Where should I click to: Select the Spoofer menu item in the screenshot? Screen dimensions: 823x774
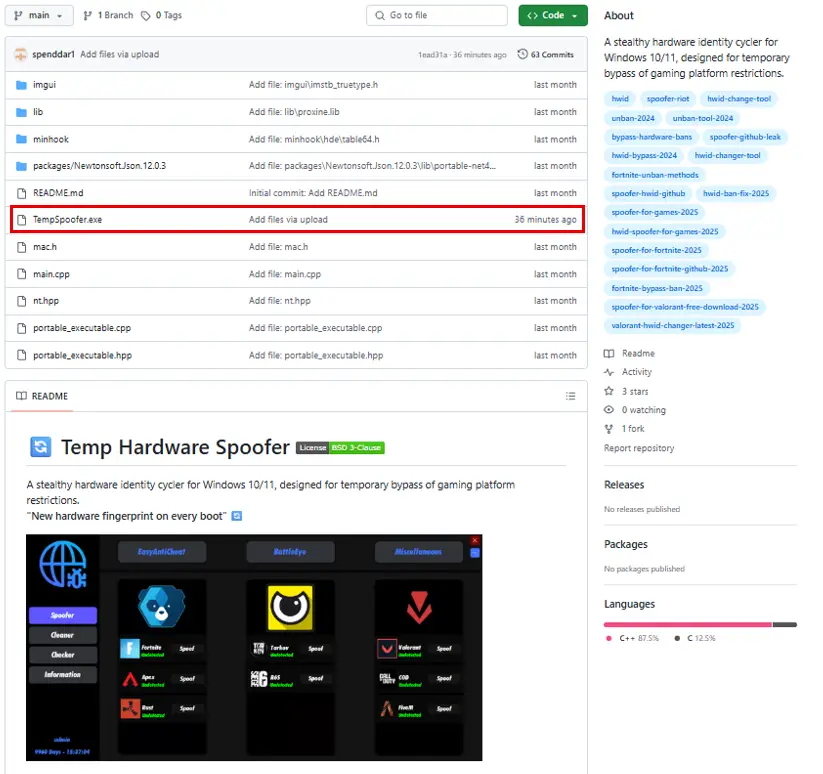pyautogui.click(x=62, y=615)
